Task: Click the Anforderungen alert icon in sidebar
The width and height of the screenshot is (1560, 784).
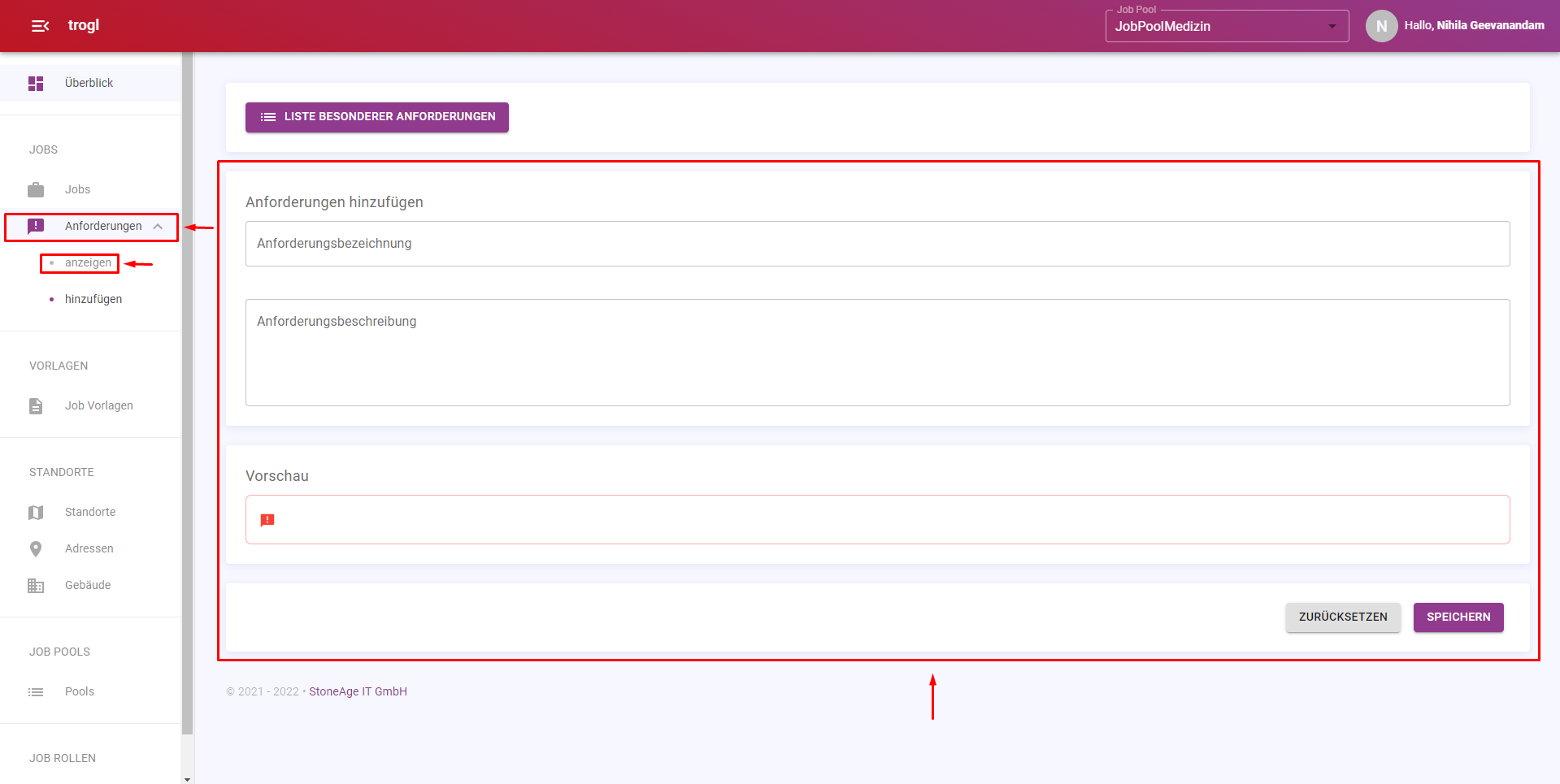Action: pos(36,227)
